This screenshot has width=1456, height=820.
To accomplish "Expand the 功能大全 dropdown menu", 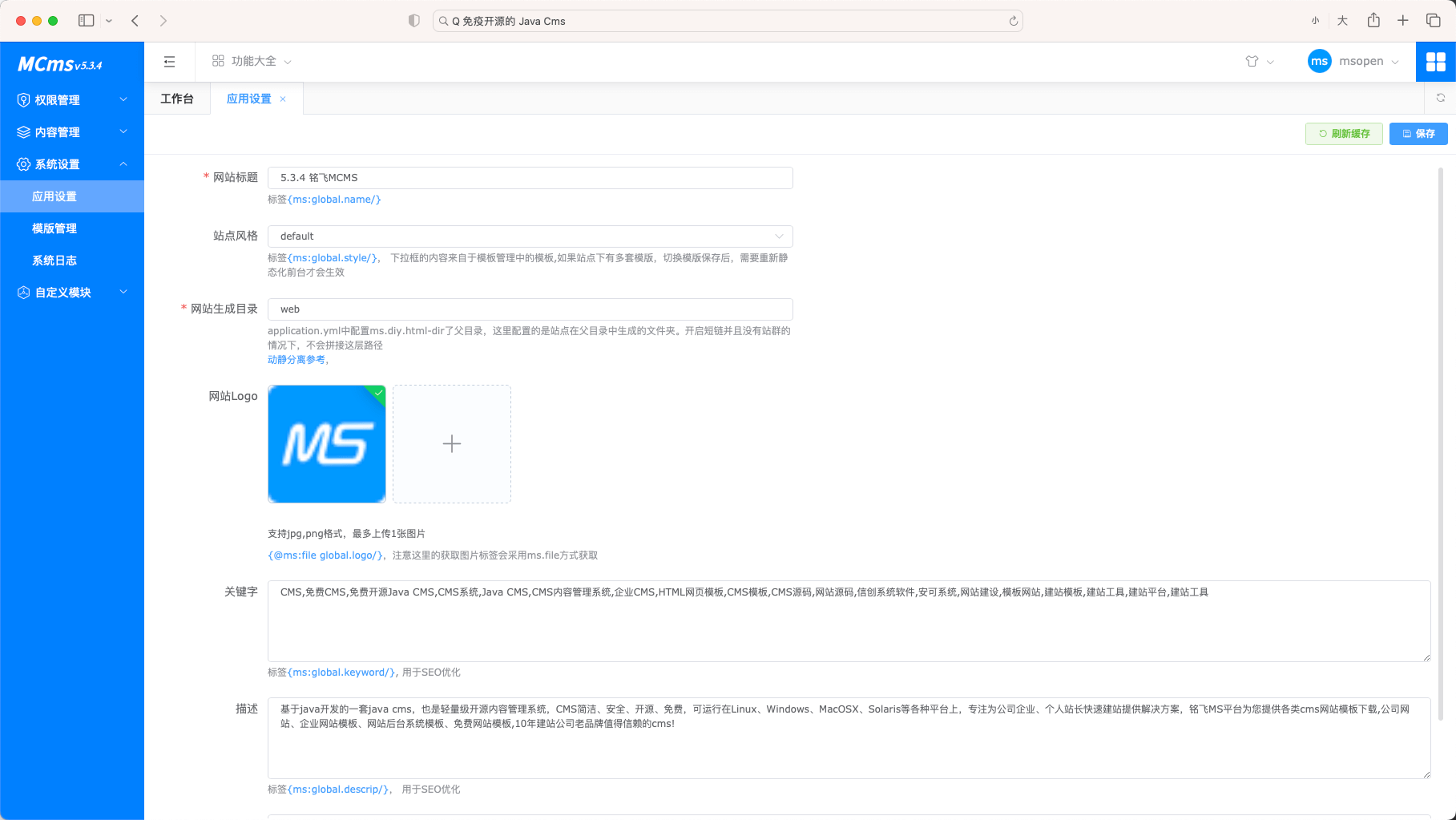I will click(252, 62).
